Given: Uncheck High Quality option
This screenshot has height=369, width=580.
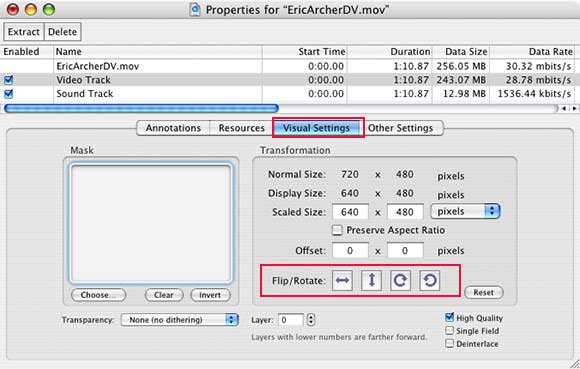Looking at the screenshot, I should tap(449, 317).
